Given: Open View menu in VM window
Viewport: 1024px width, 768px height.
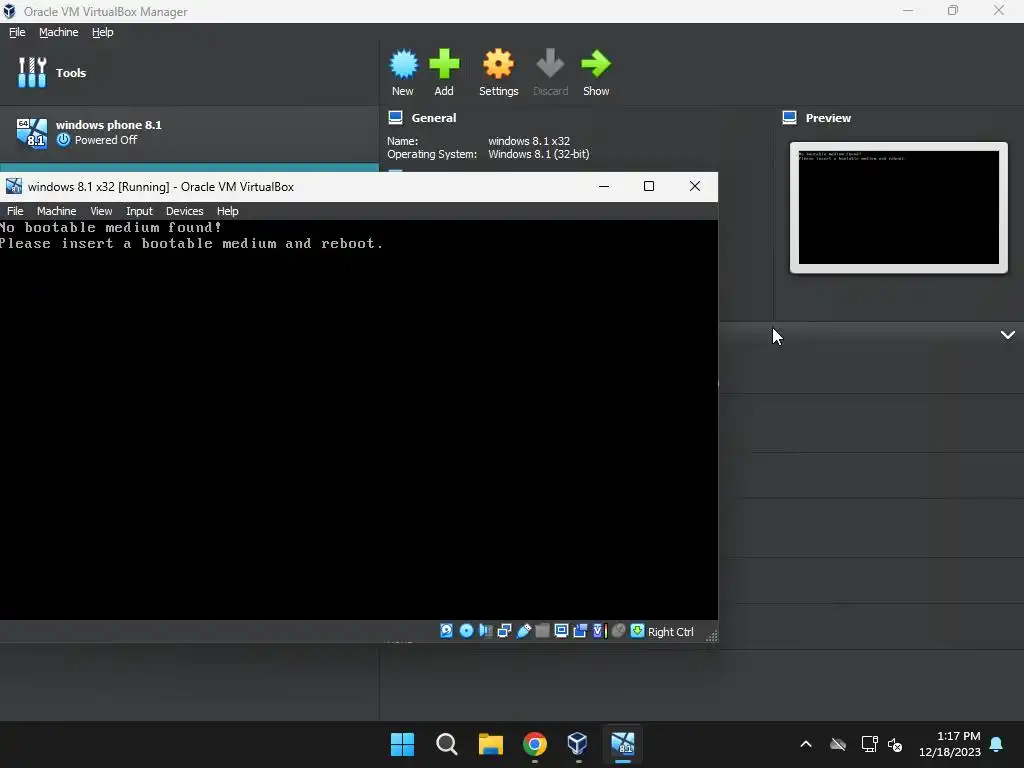Looking at the screenshot, I should point(101,211).
